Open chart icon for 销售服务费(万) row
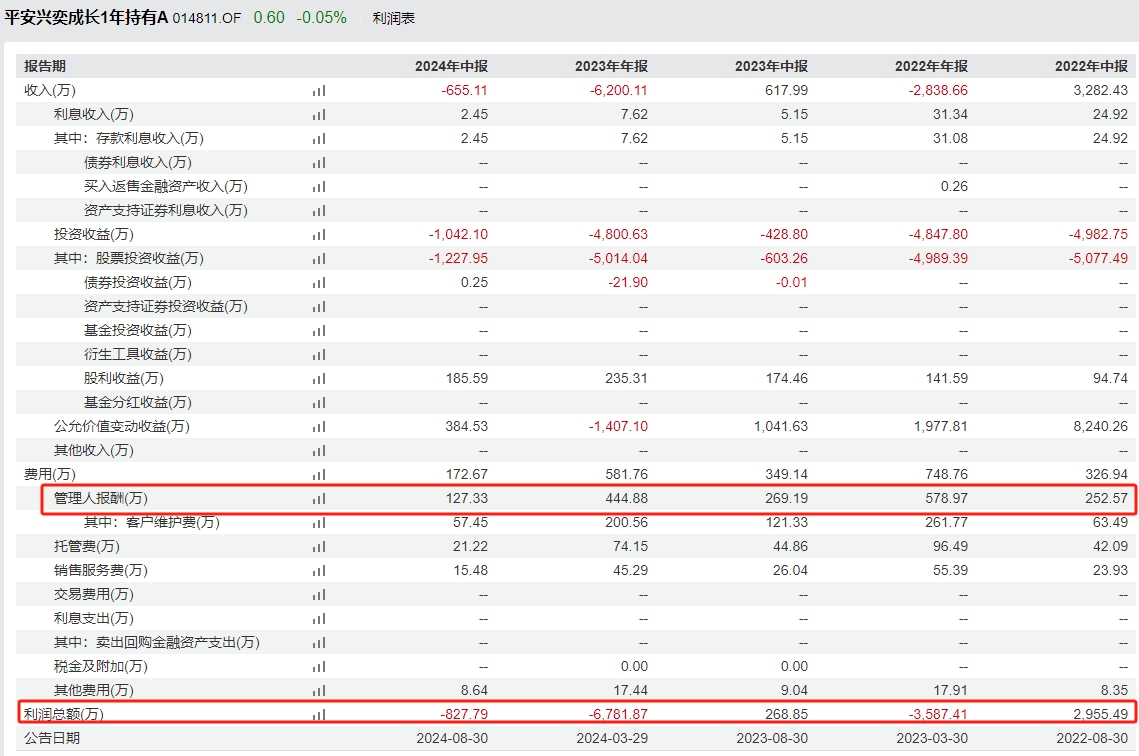1139x756 pixels. pyautogui.click(x=319, y=570)
